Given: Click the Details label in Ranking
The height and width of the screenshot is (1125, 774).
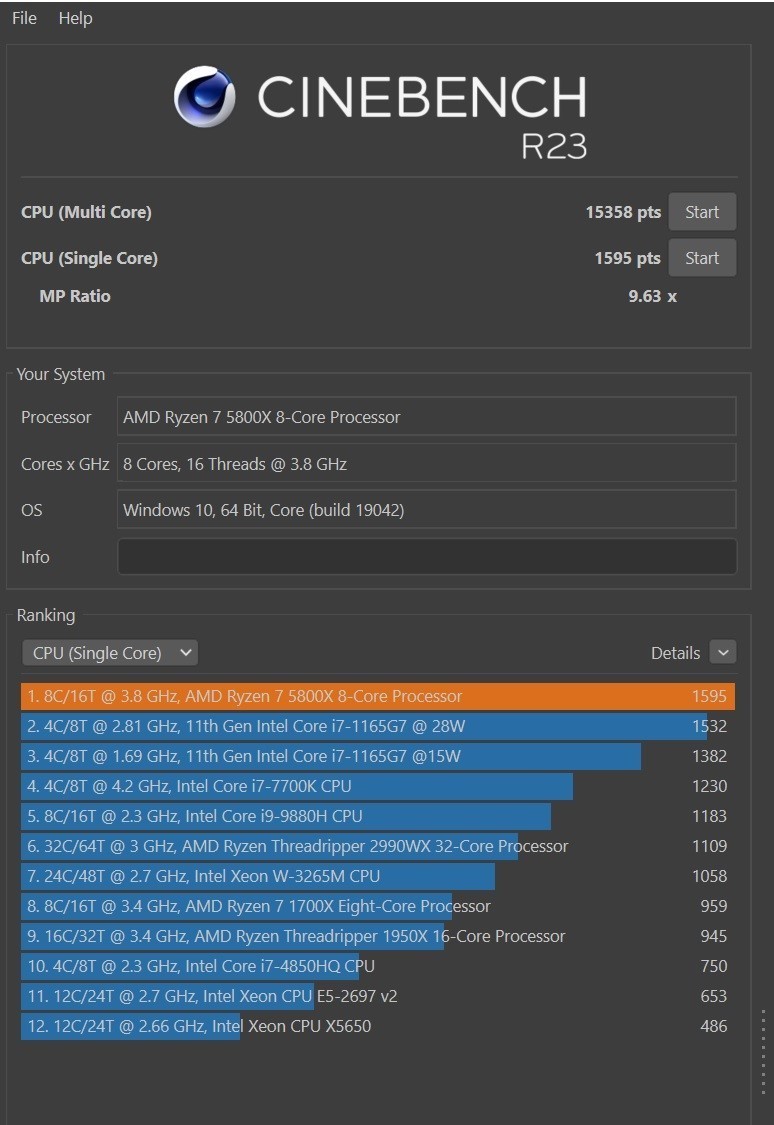Looking at the screenshot, I should click(x=675, y=653).
